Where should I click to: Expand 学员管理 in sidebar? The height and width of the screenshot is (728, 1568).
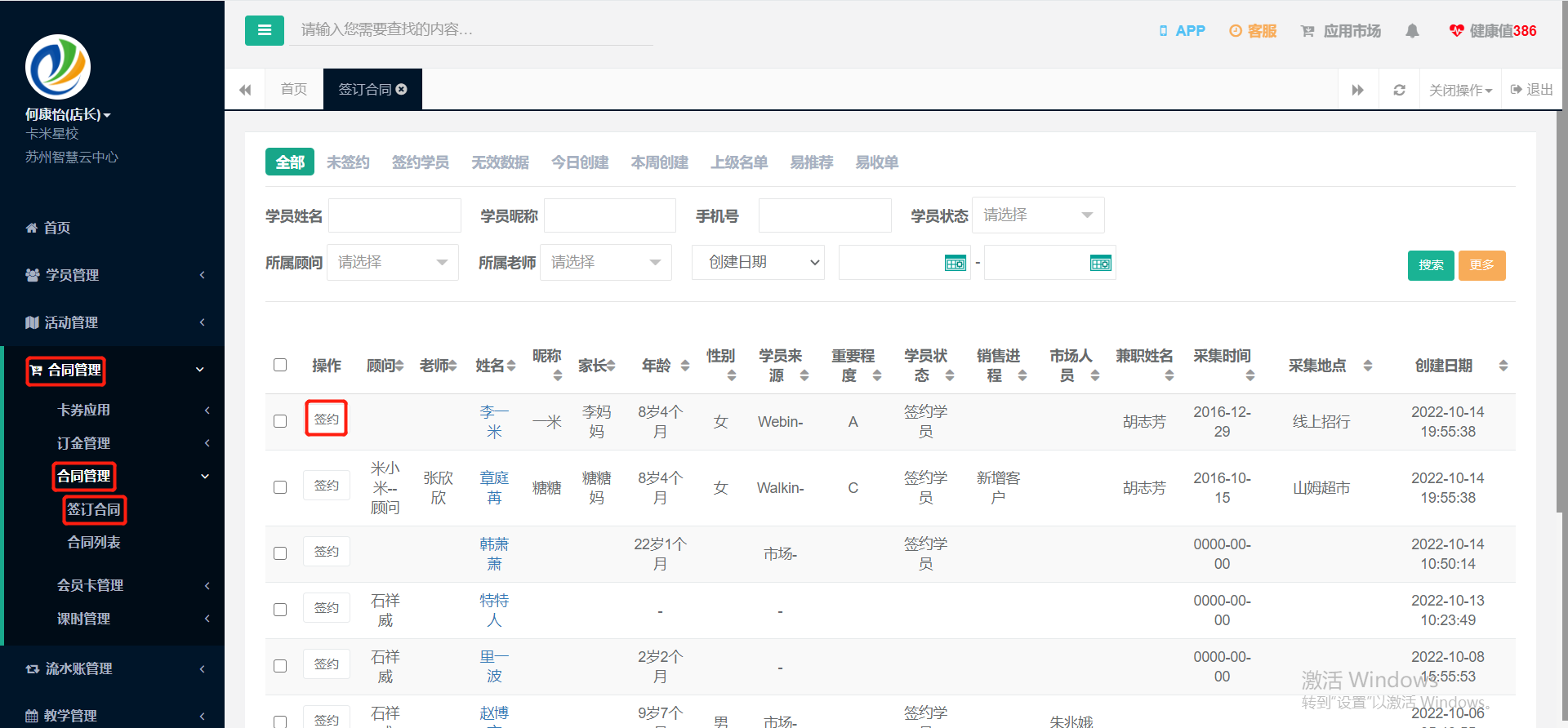click(113, 275)
